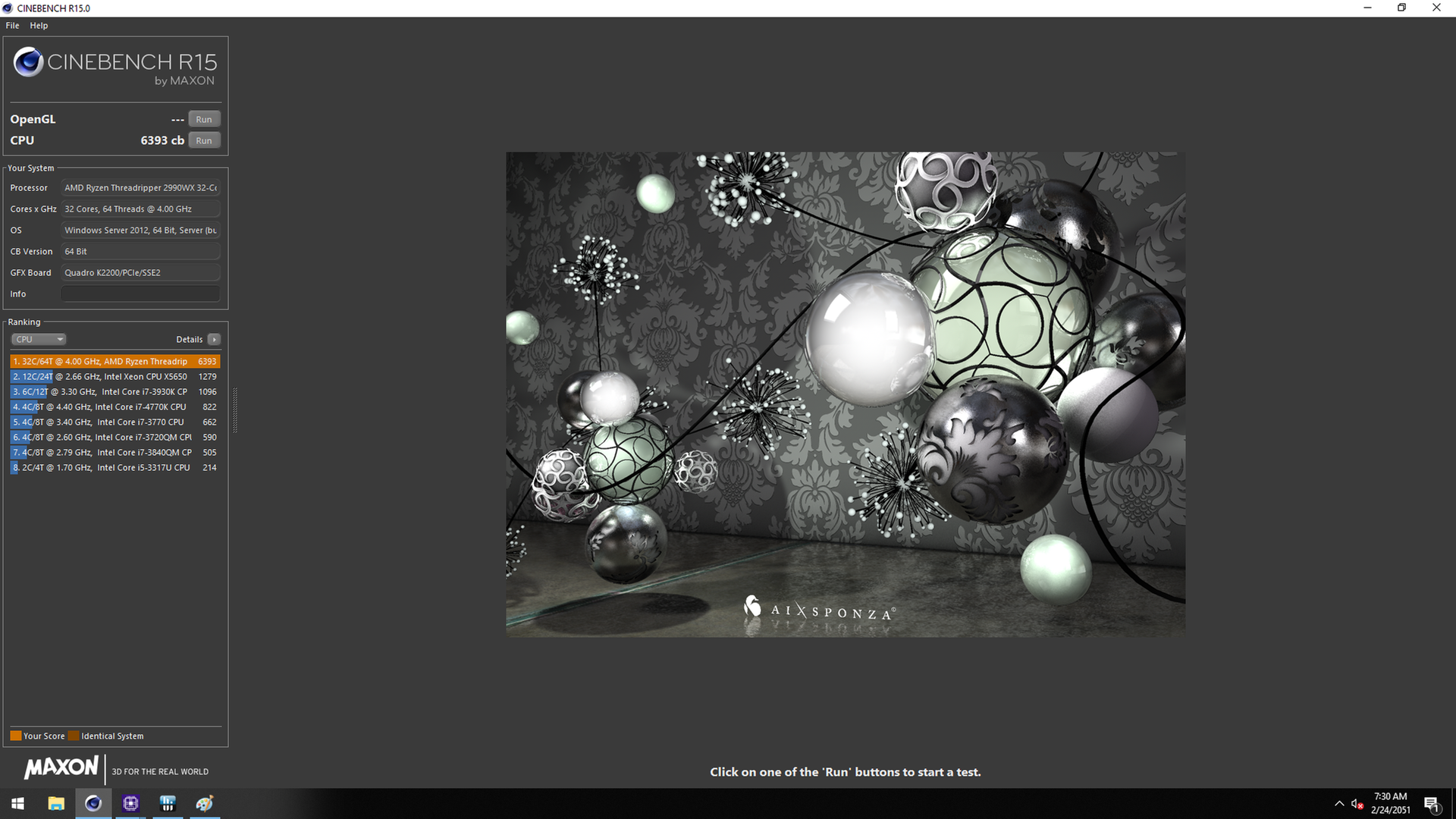Select the Core i7-3720QM ranking row
This screenshot has width=1456, height=819.
(115, 437)
